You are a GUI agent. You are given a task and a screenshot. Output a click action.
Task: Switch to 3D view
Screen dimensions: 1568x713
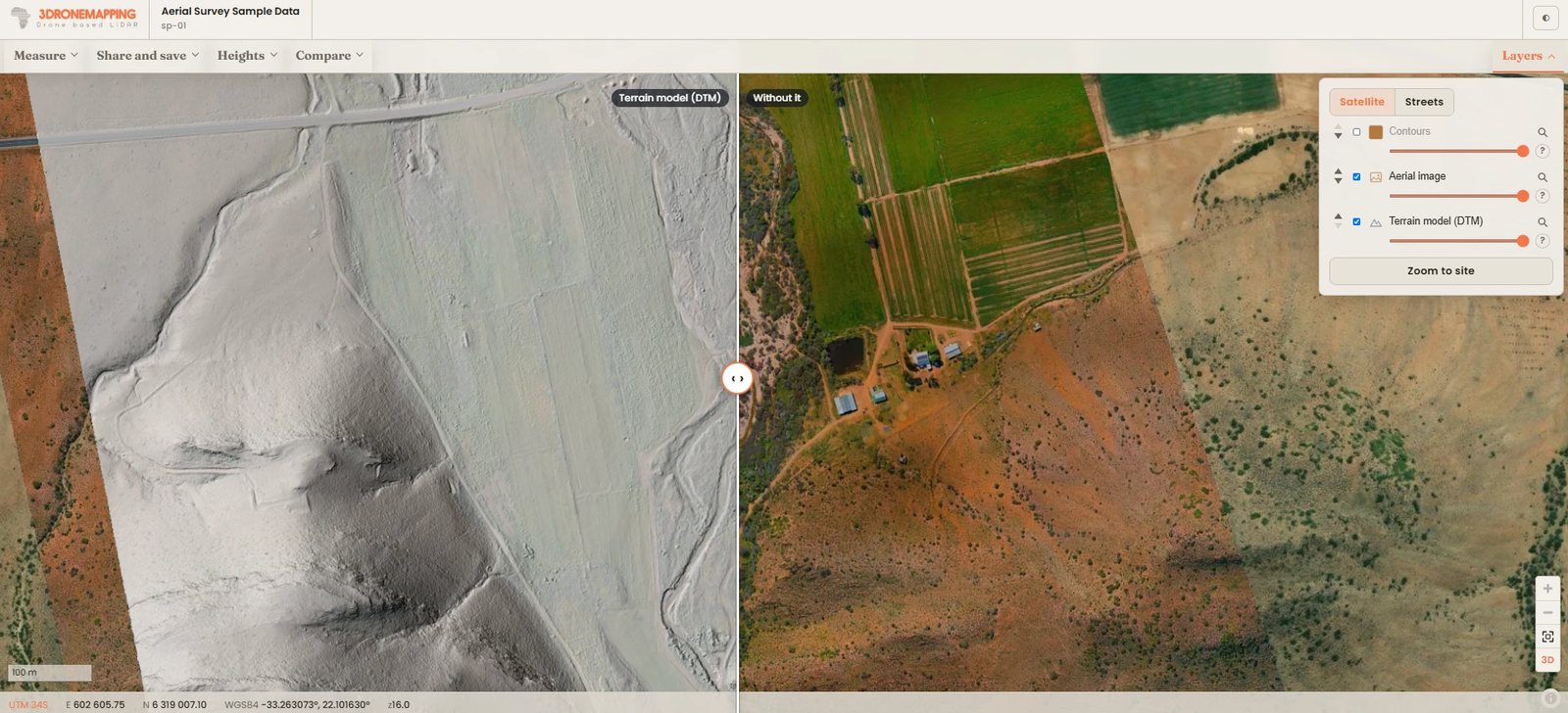[x=1547, y=660]
